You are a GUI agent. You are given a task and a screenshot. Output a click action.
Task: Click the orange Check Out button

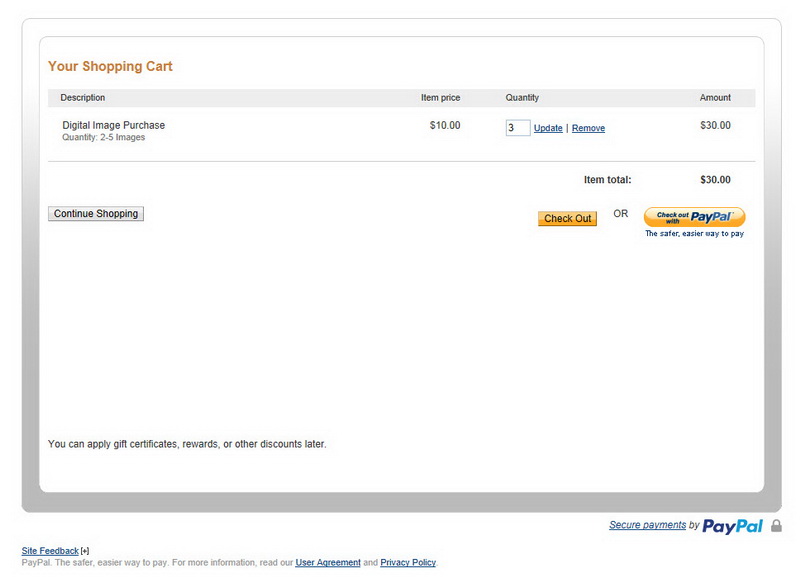click(567, 218)
